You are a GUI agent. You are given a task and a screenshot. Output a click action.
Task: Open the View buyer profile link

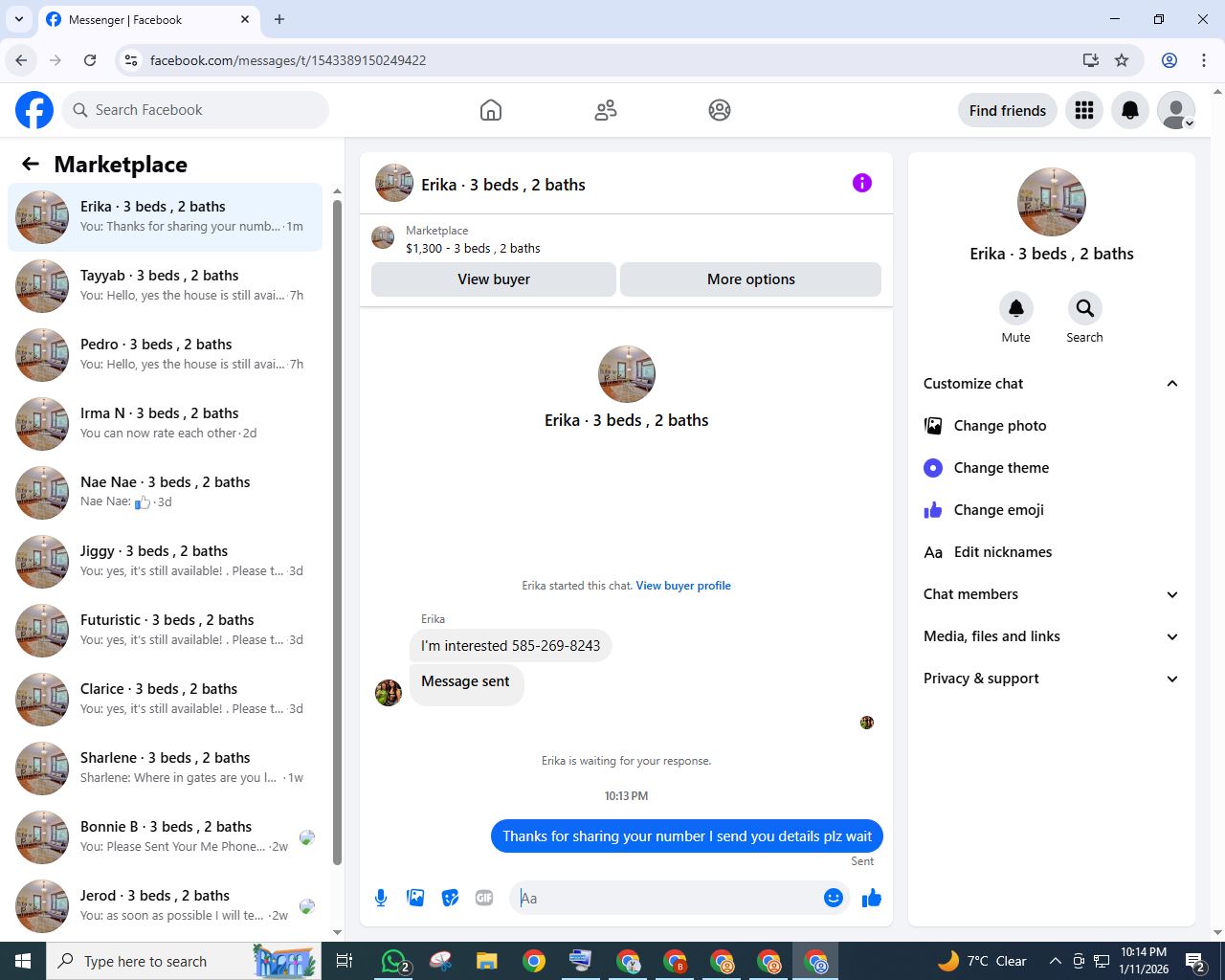click(683, 586)
